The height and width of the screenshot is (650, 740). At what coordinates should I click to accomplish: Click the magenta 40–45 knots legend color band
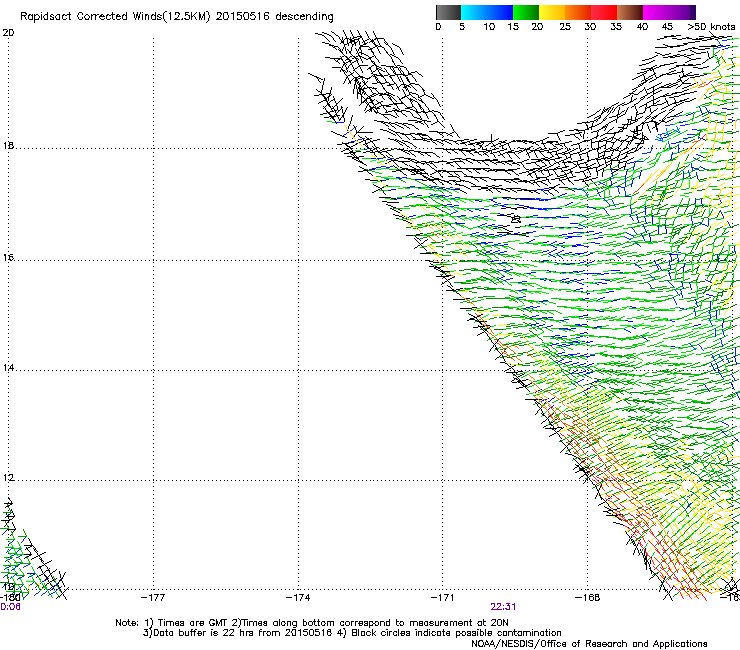[x=656, y=12]
